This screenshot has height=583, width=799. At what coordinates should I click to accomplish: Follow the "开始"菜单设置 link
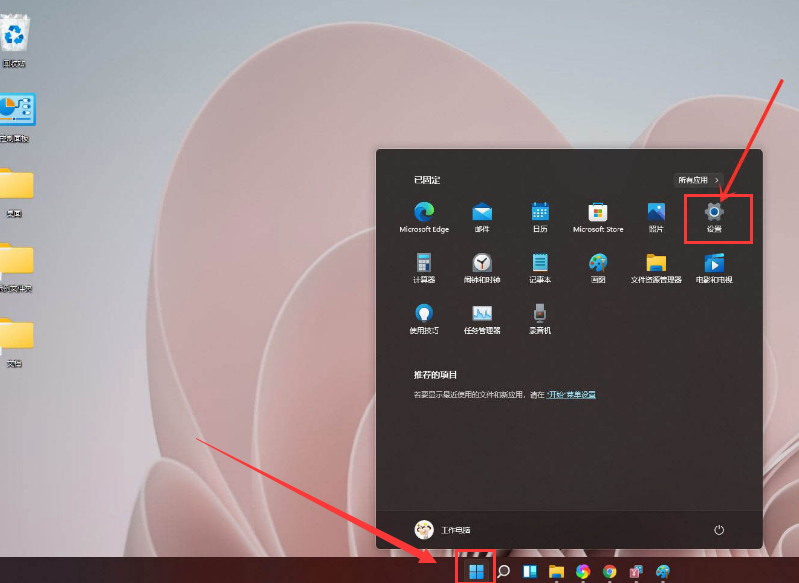click(x=571, y=394)
